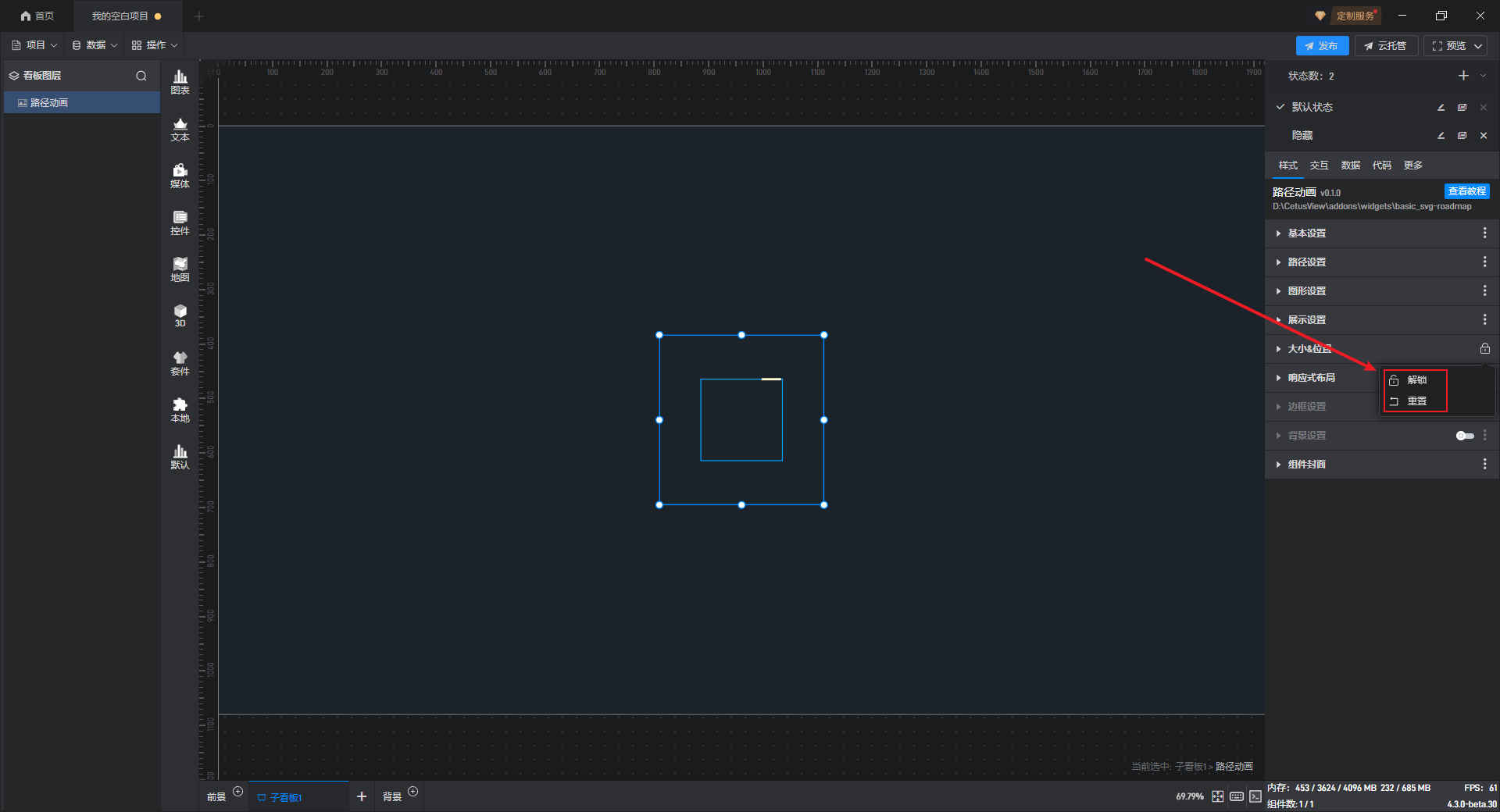This screenshot has width=1500, height=812.
Task: Toggle the 背景设置 switch
Action: pos(1465,436)
